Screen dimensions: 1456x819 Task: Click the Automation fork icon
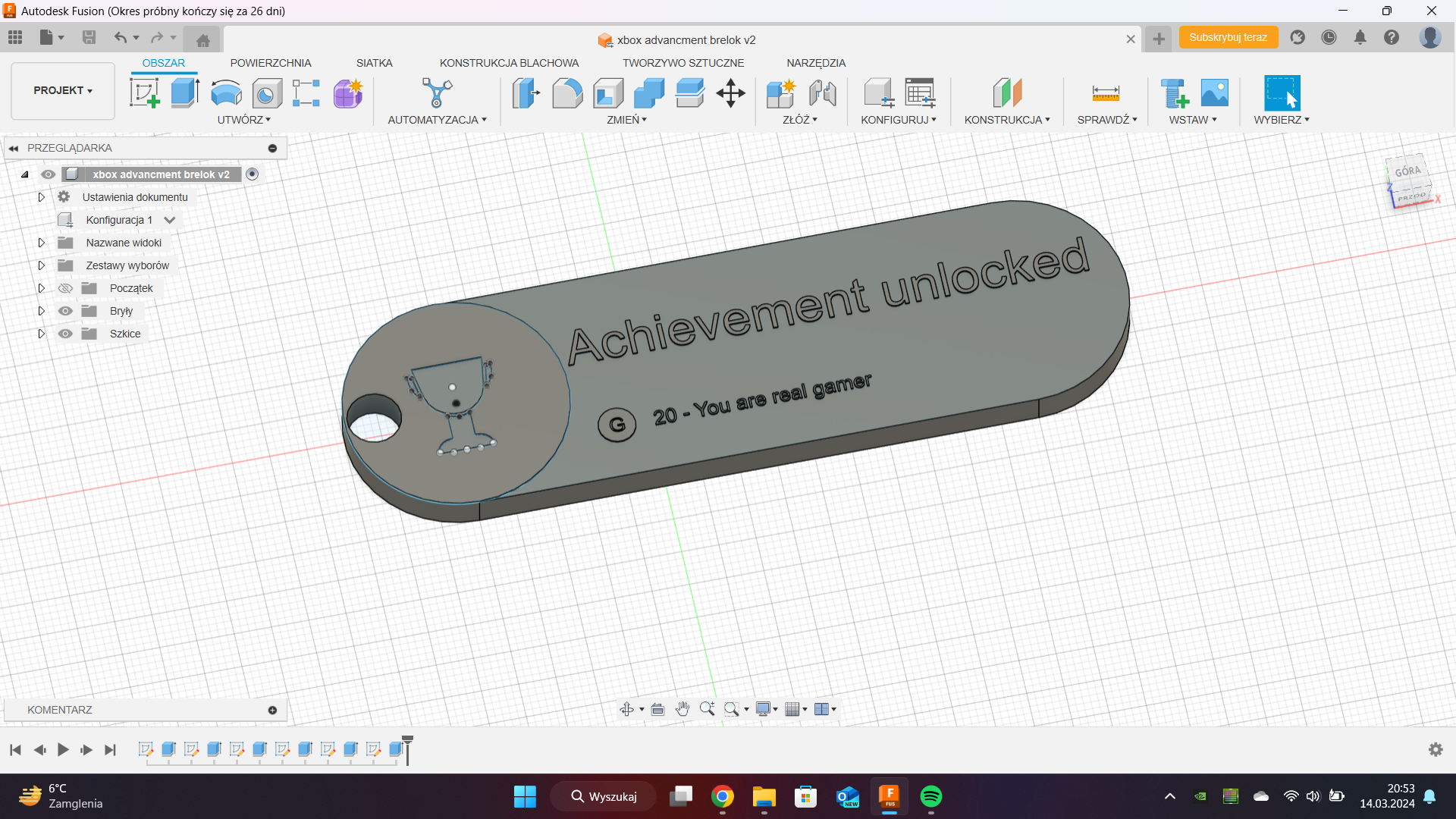[x=437, y=93]
